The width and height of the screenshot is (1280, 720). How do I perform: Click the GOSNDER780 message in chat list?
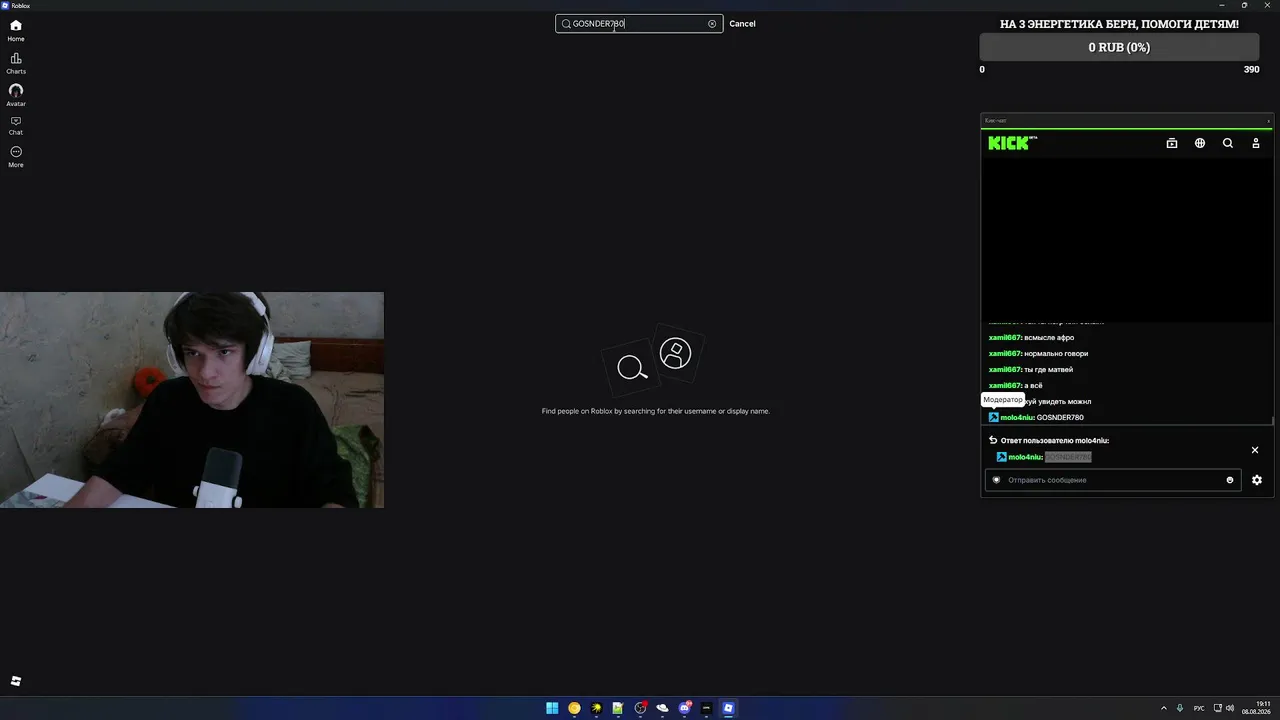point(1060,417)
